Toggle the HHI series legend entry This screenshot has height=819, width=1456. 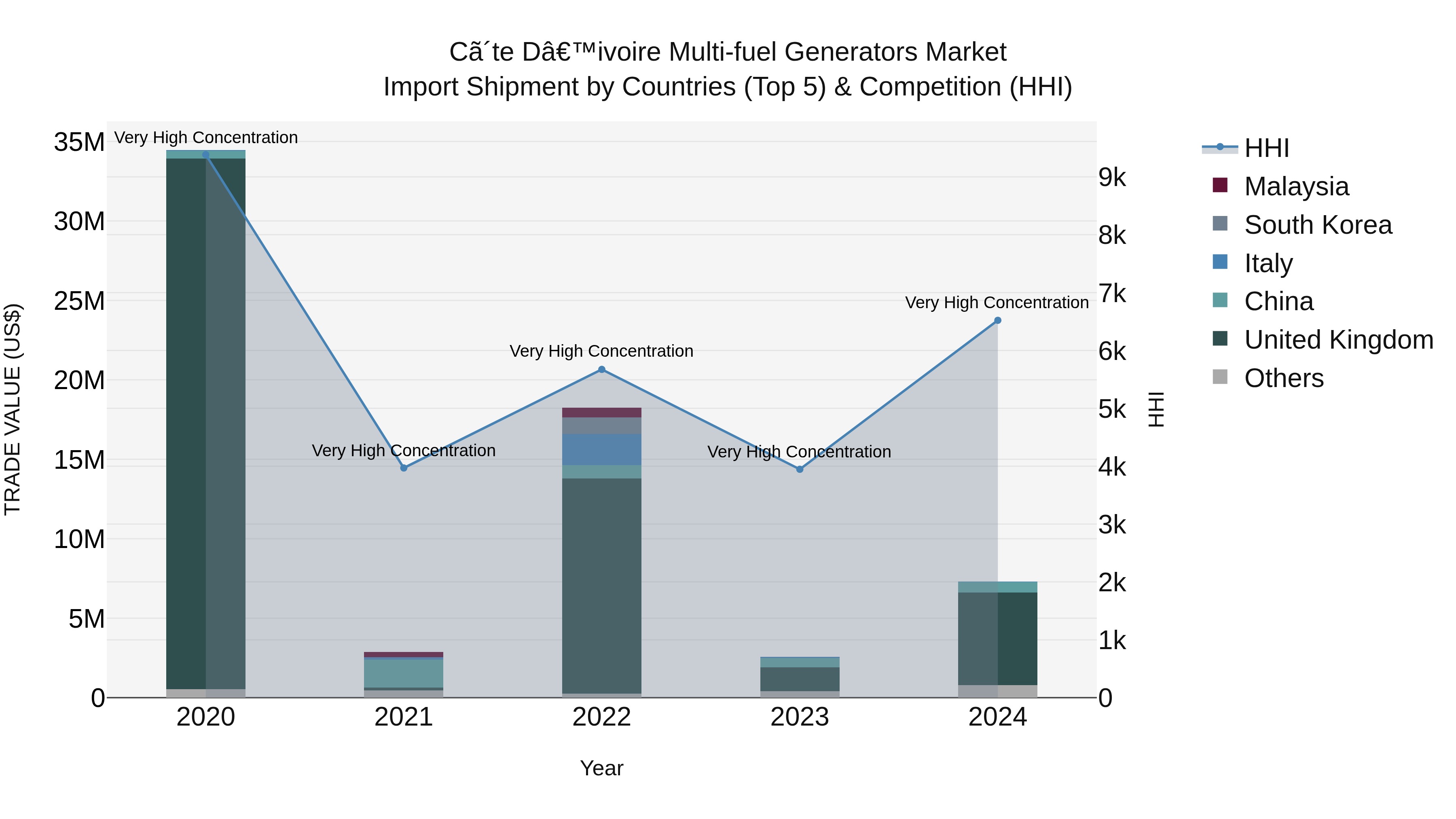click(1245, 148)
